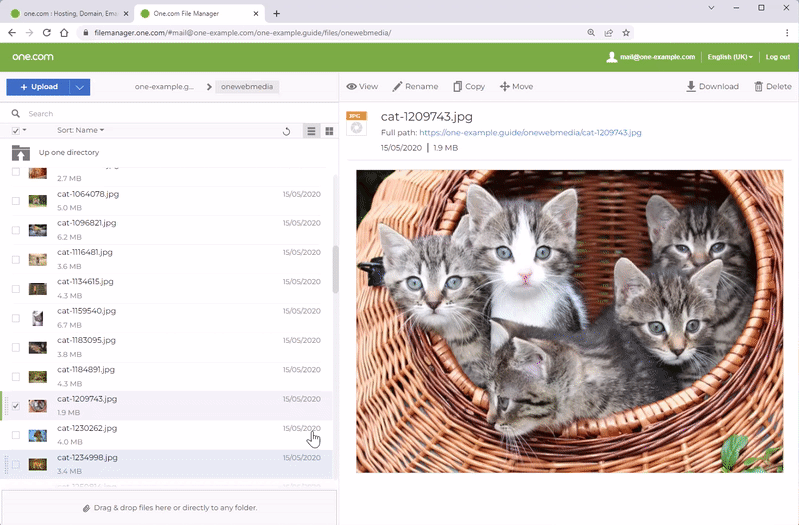The height and width of the screenshot is (525, 799).
Task: Click the Copy file icon
Action: [458, 87]
